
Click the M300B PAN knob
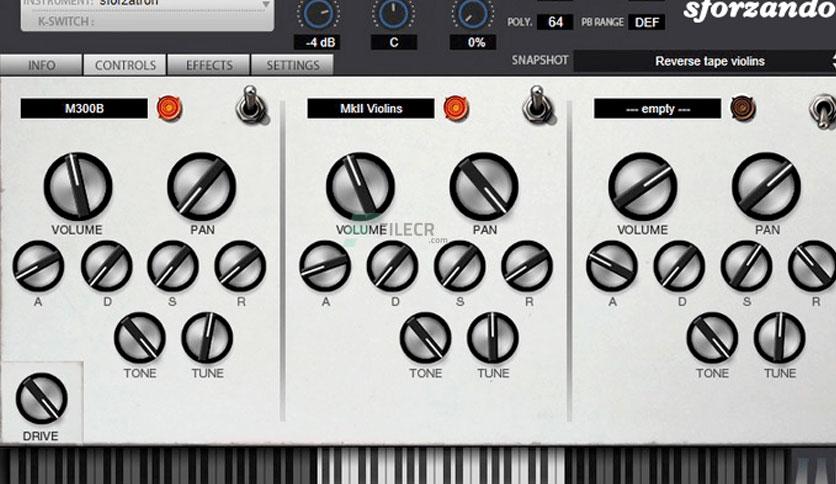pyautogui.click(x=202, y=187)
